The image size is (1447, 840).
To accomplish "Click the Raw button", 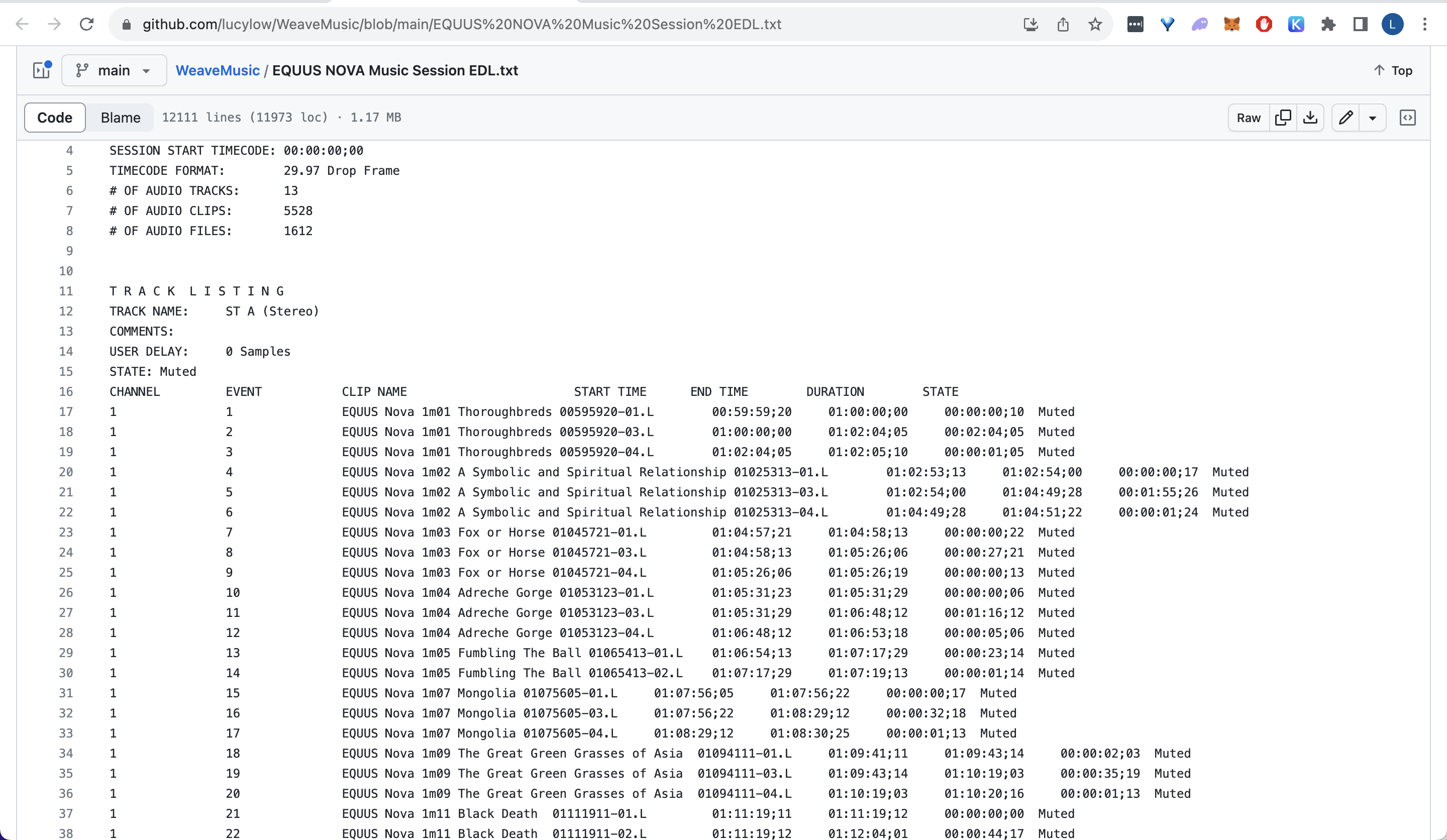I will coord(1249,118).
